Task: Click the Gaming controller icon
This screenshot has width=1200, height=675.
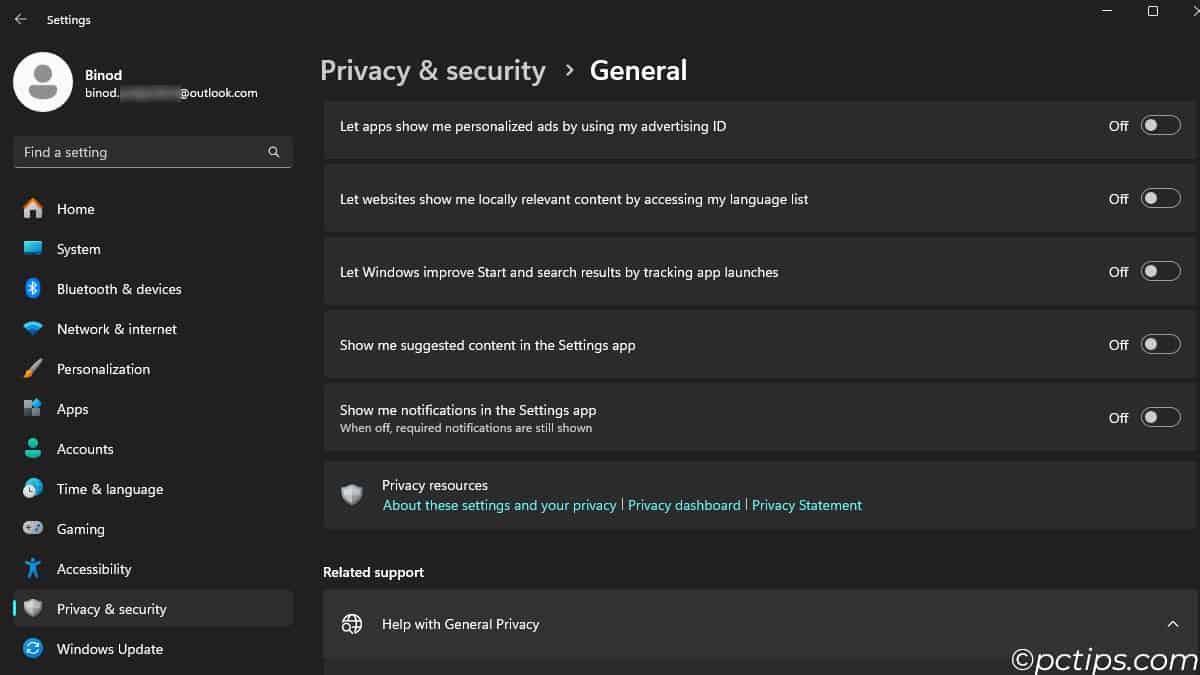Action: click(33, 529)
